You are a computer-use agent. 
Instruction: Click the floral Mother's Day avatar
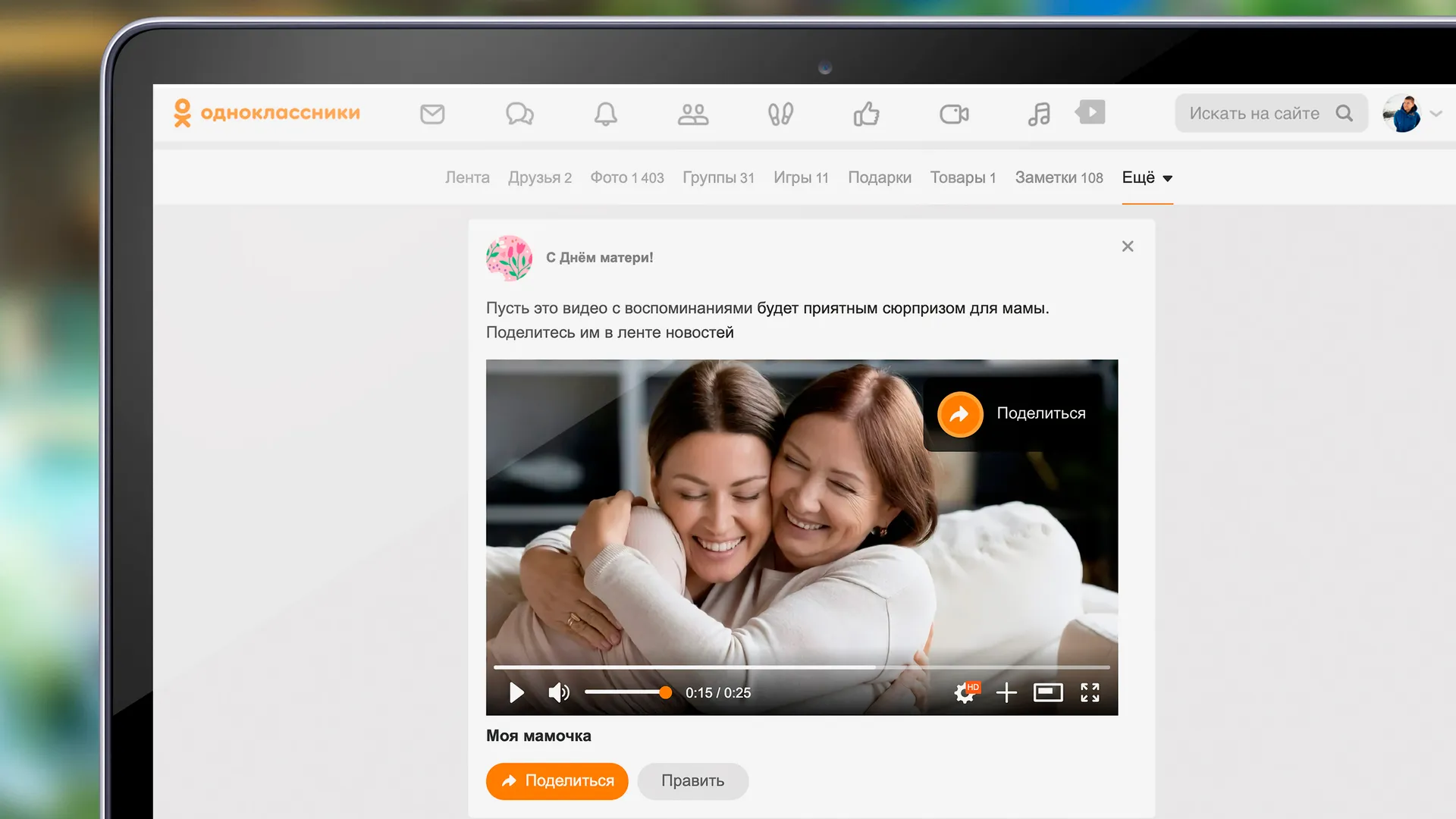pyautogui.click(x=509, y=258)
